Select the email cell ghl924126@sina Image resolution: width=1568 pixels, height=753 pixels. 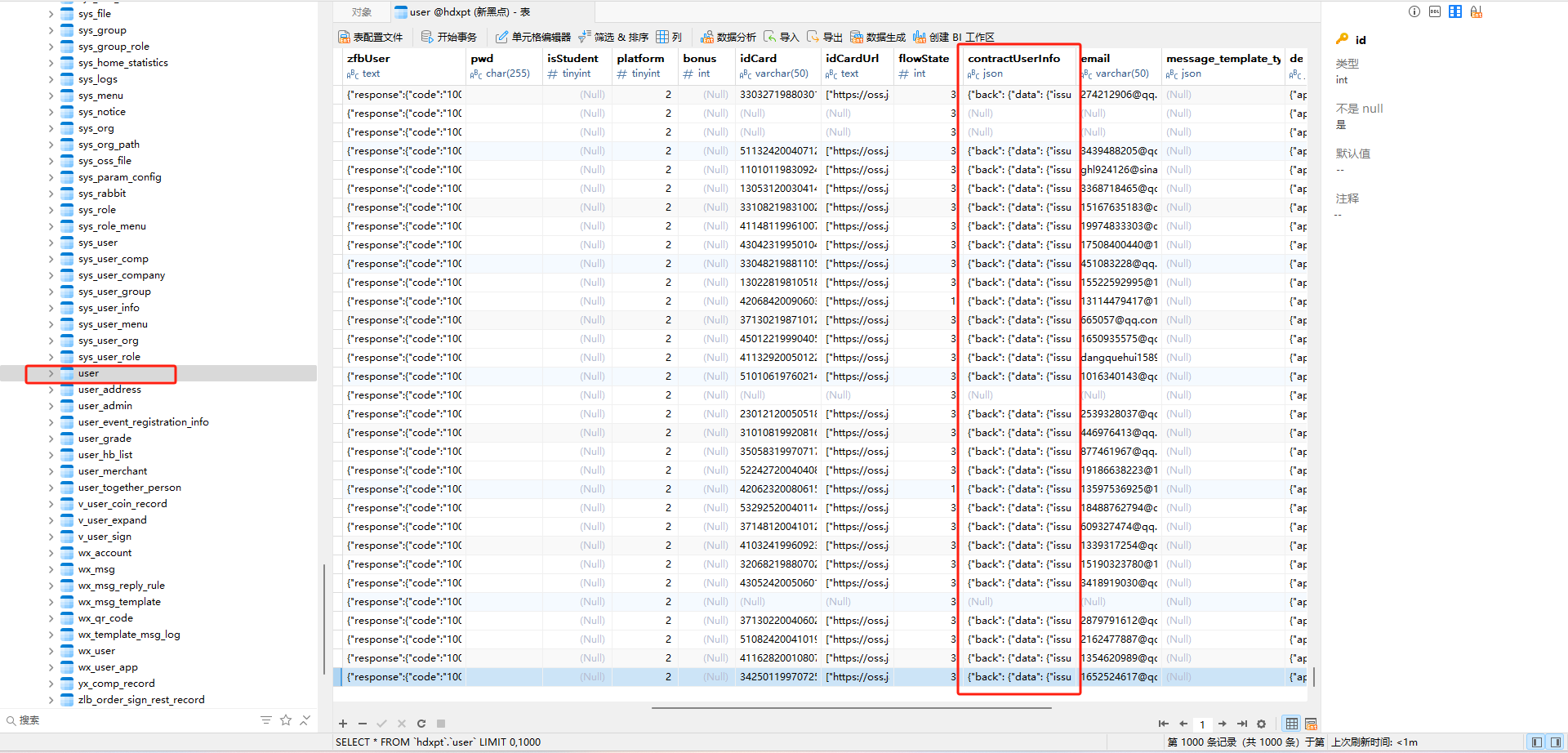pyautogui.click(x=1119, y=170)
